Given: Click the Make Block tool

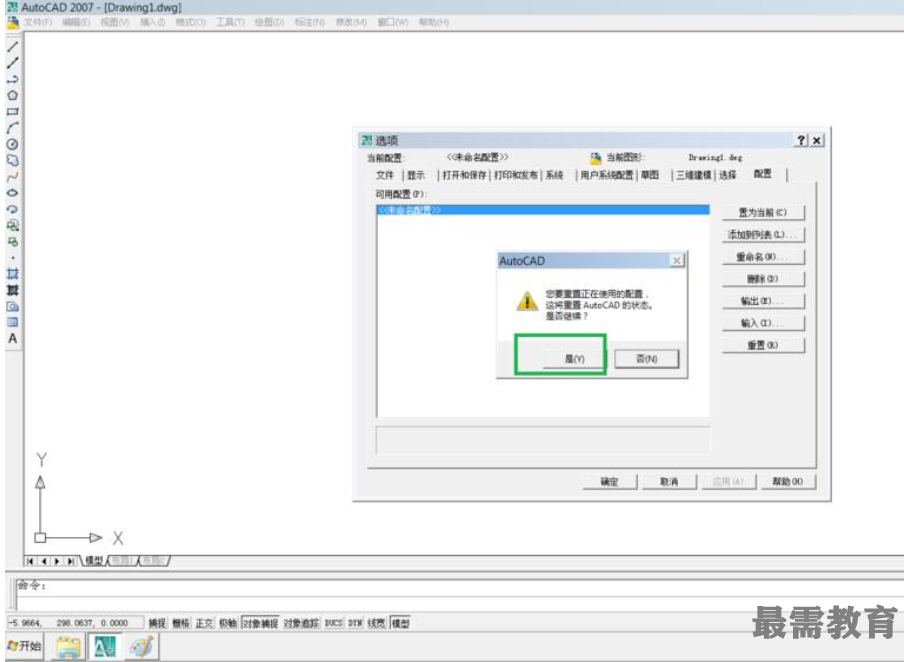Looking at the screenshot, I should pos(13,242).
